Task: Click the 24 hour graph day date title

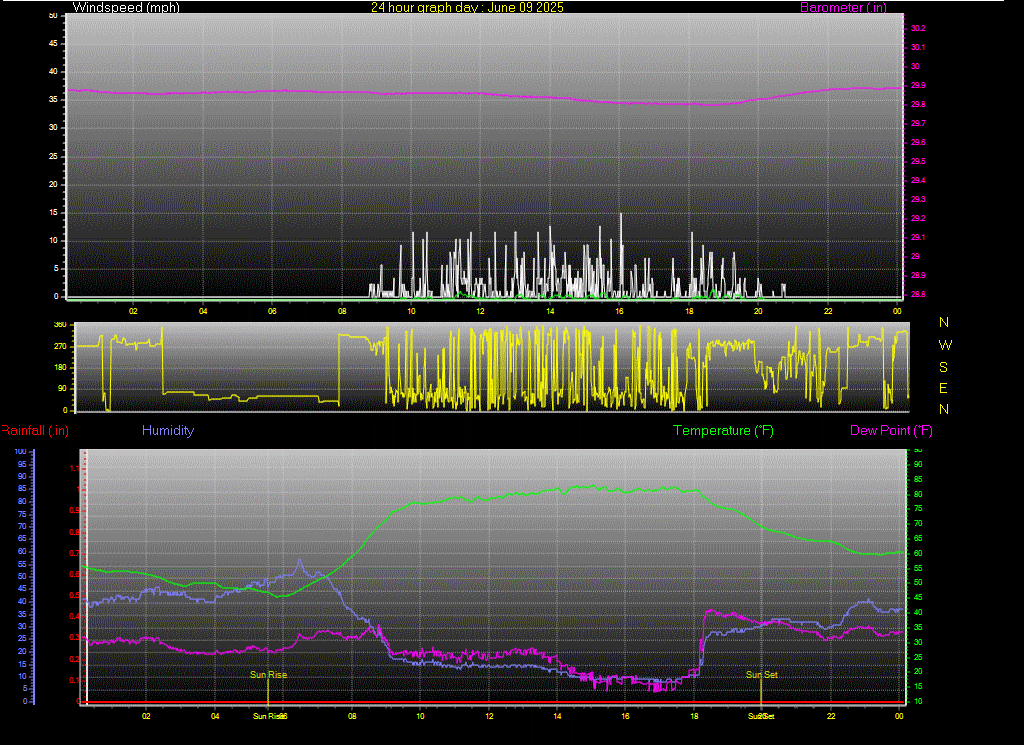Action: (467, 7)
